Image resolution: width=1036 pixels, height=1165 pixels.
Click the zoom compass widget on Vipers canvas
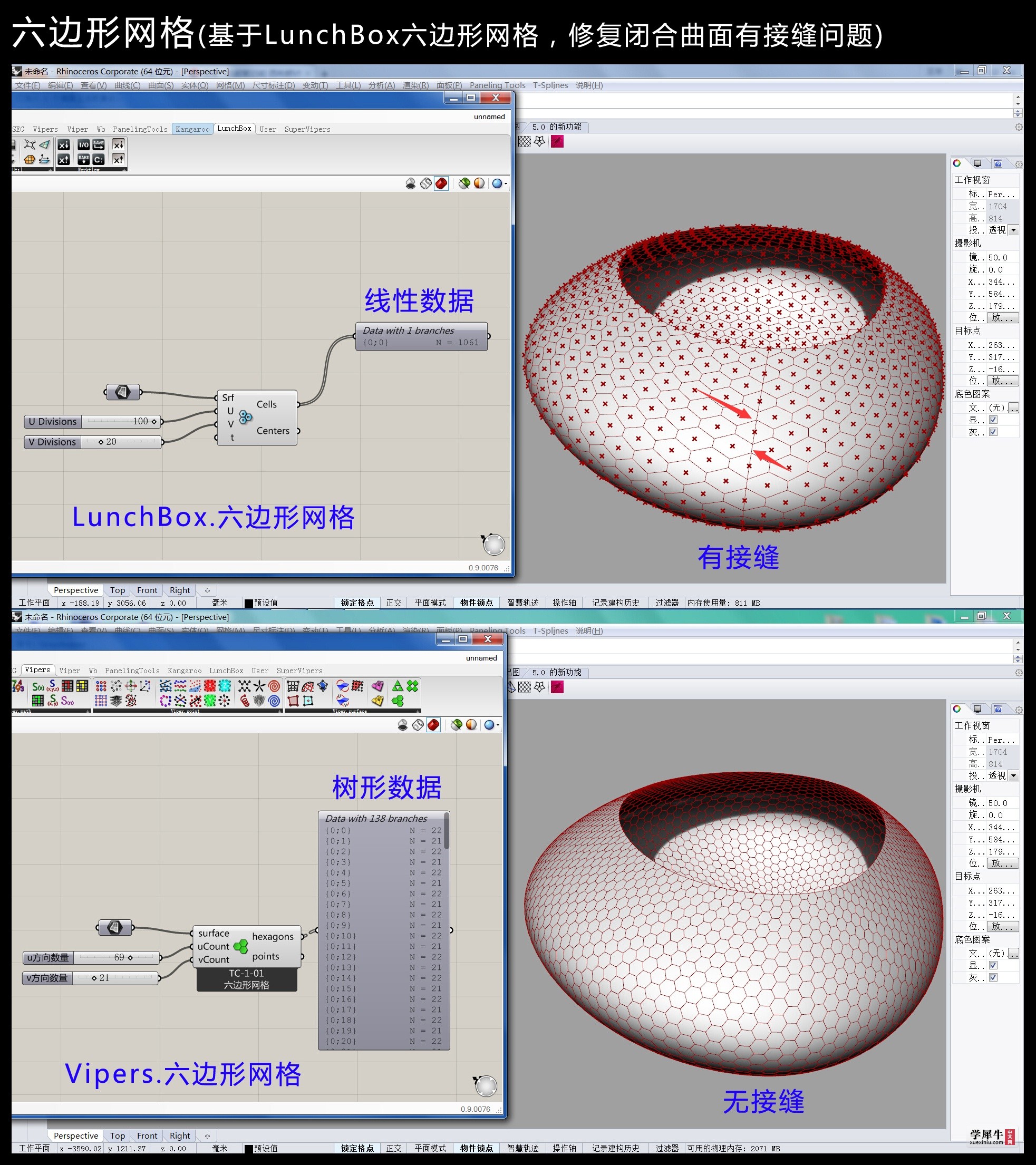pyautogui.click(x=485, y=1086)
